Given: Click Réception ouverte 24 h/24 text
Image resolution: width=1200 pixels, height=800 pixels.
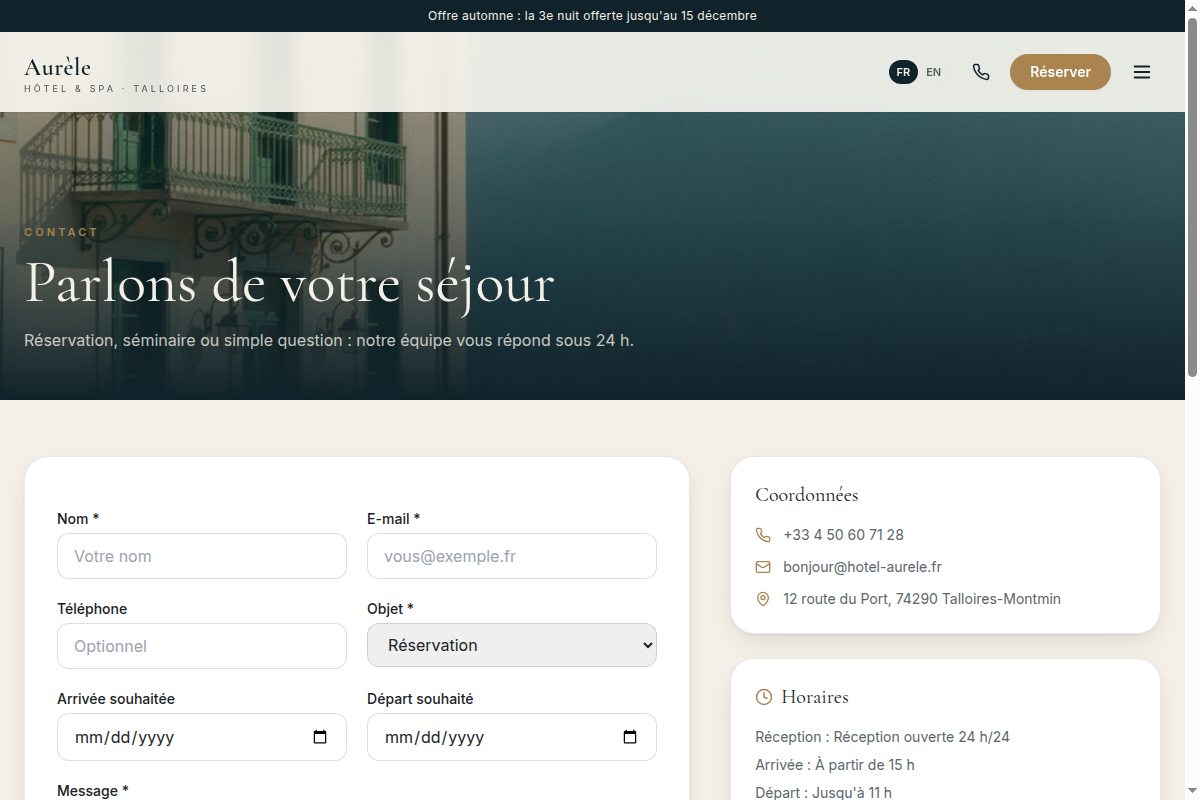Looking at the screenshot, I should coord(922,737).
